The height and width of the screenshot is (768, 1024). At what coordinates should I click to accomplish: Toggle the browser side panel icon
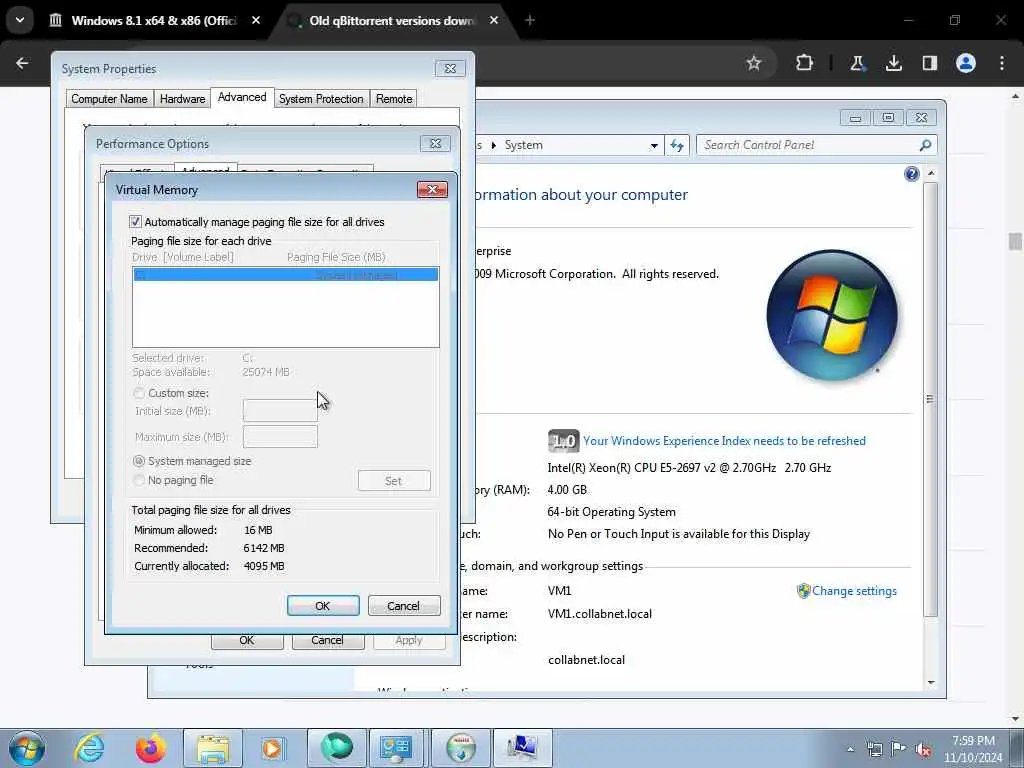tap(930, 63)
